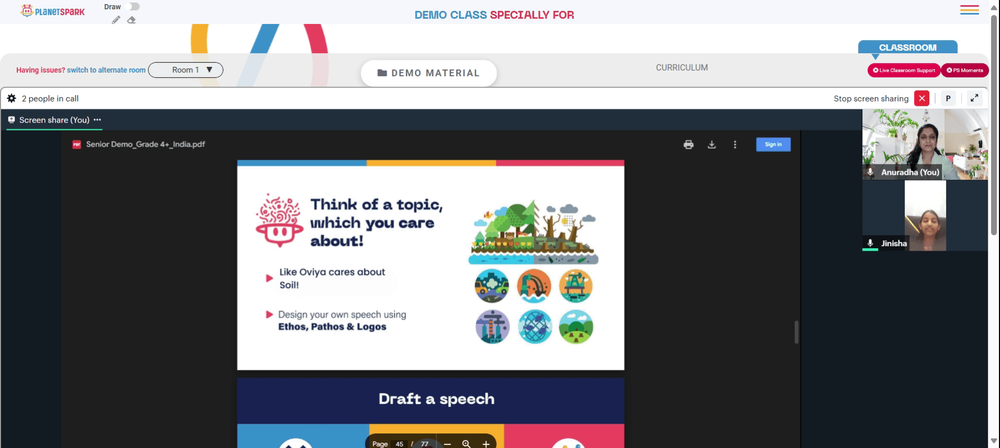This screenshot has height=448, width=1000.
Task: Click the Draft a speech heading
Action: (436, 399)
